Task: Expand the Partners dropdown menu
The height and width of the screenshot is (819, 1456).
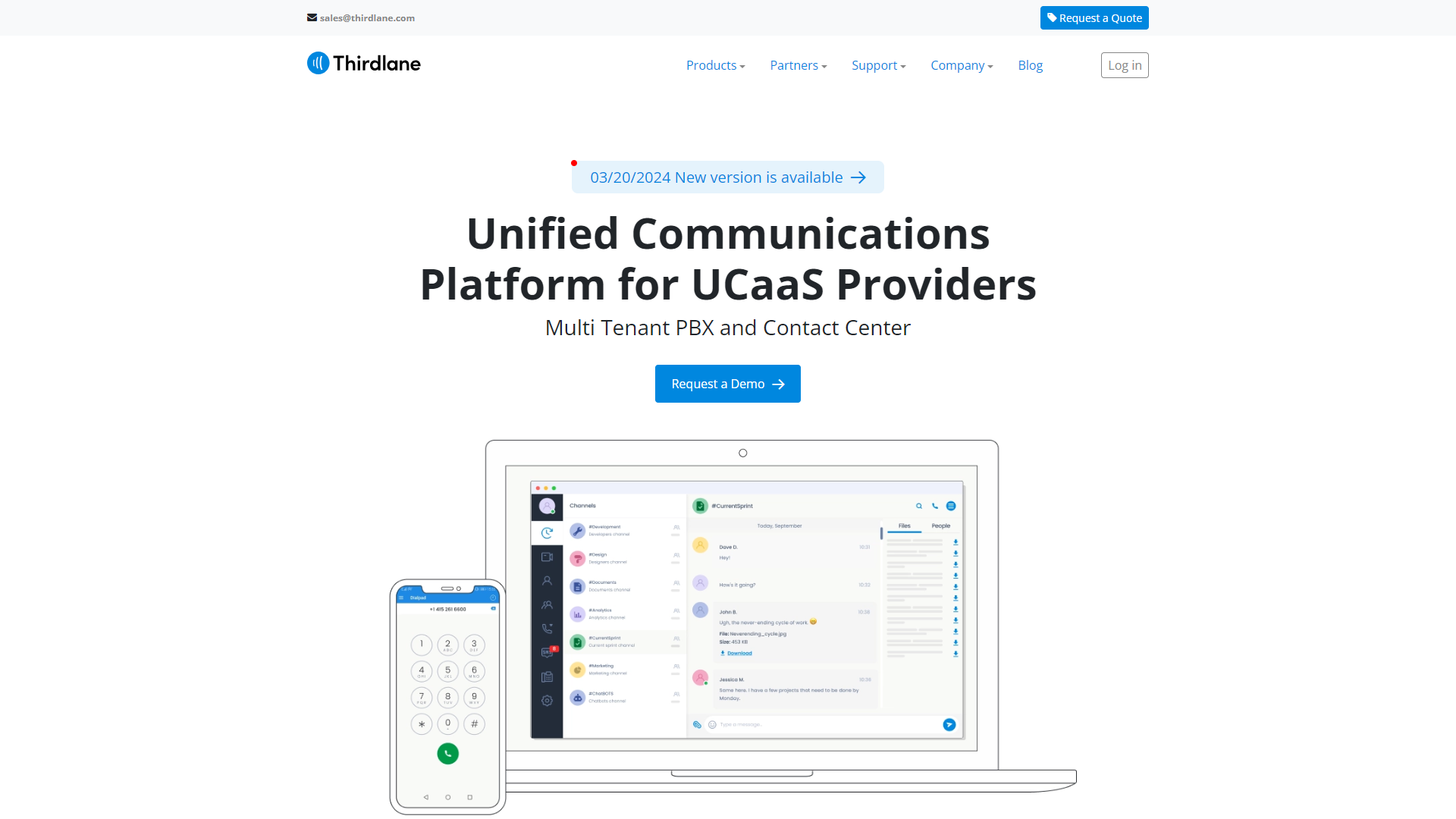Action: (x=798, y=65)
